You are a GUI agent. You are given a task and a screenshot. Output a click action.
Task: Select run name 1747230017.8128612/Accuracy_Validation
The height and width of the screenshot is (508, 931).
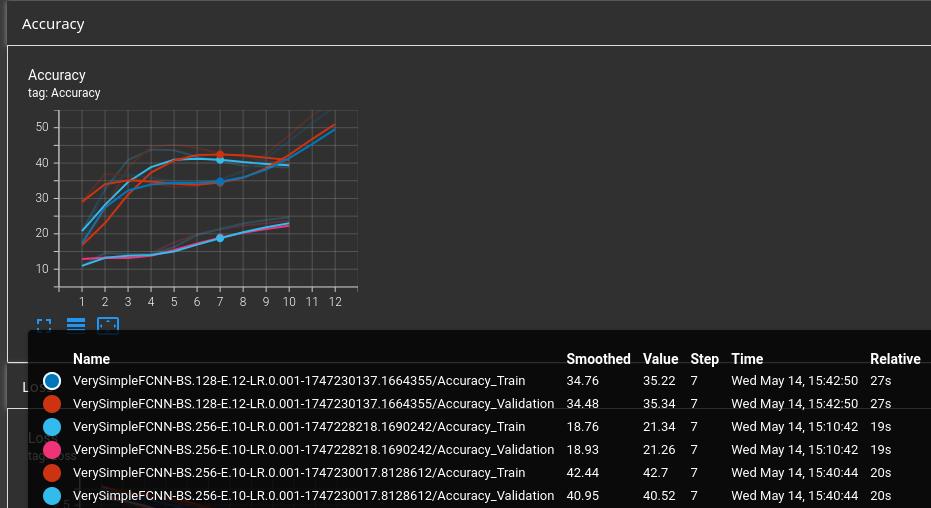point(314,496)
